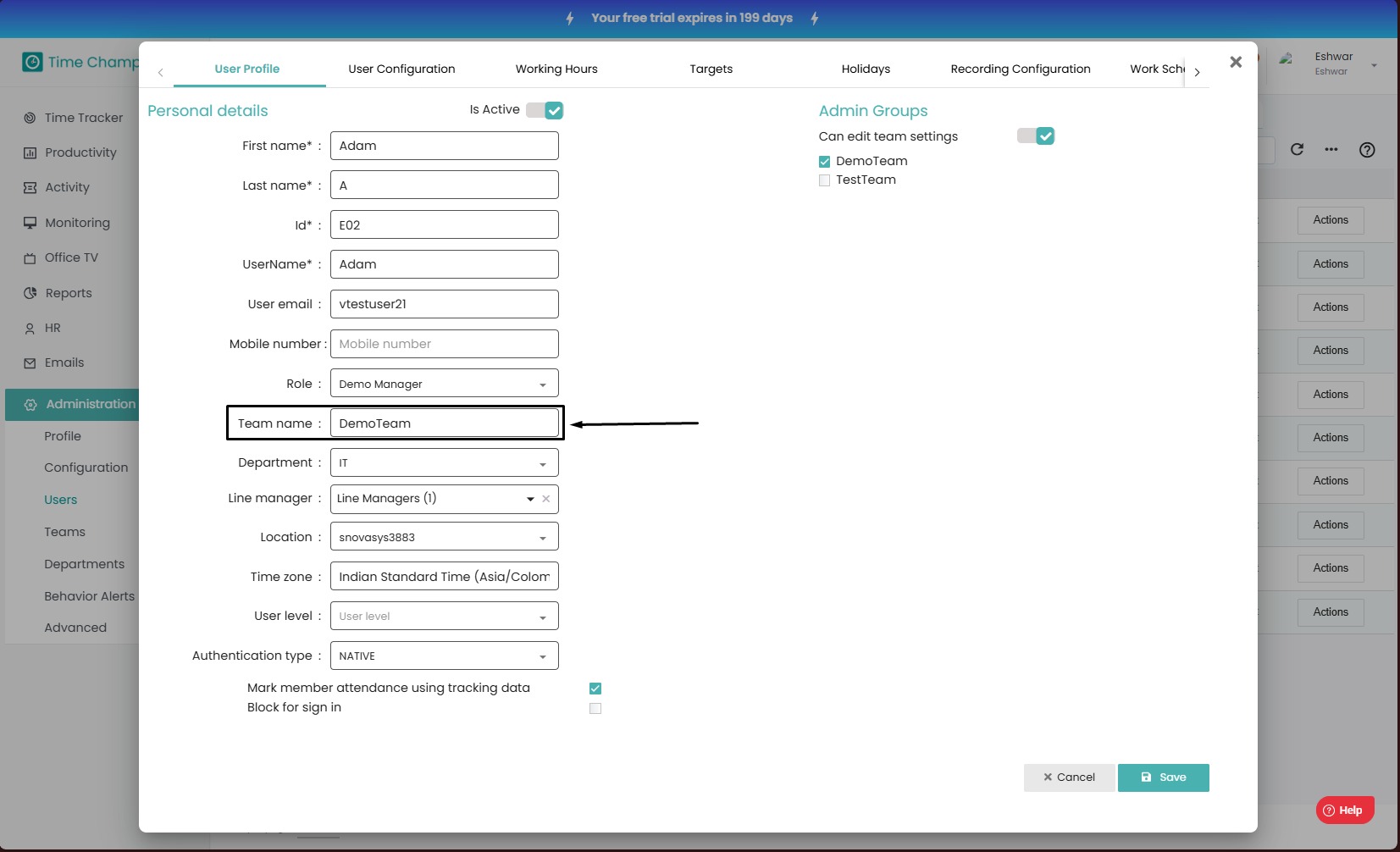Viewport: 1400px width, 852px height.
Task: Click into the Mobile number field
Action: click(x=444, y=344)
